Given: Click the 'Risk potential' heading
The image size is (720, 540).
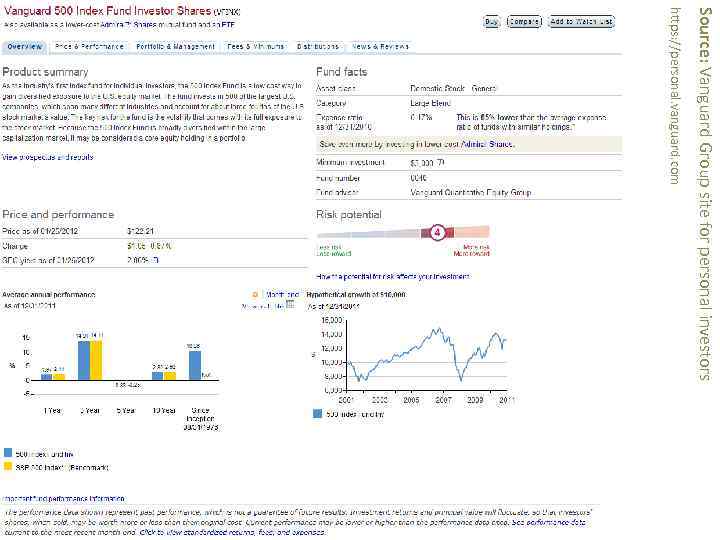Looking at the screenshot, I should point(349,214).
